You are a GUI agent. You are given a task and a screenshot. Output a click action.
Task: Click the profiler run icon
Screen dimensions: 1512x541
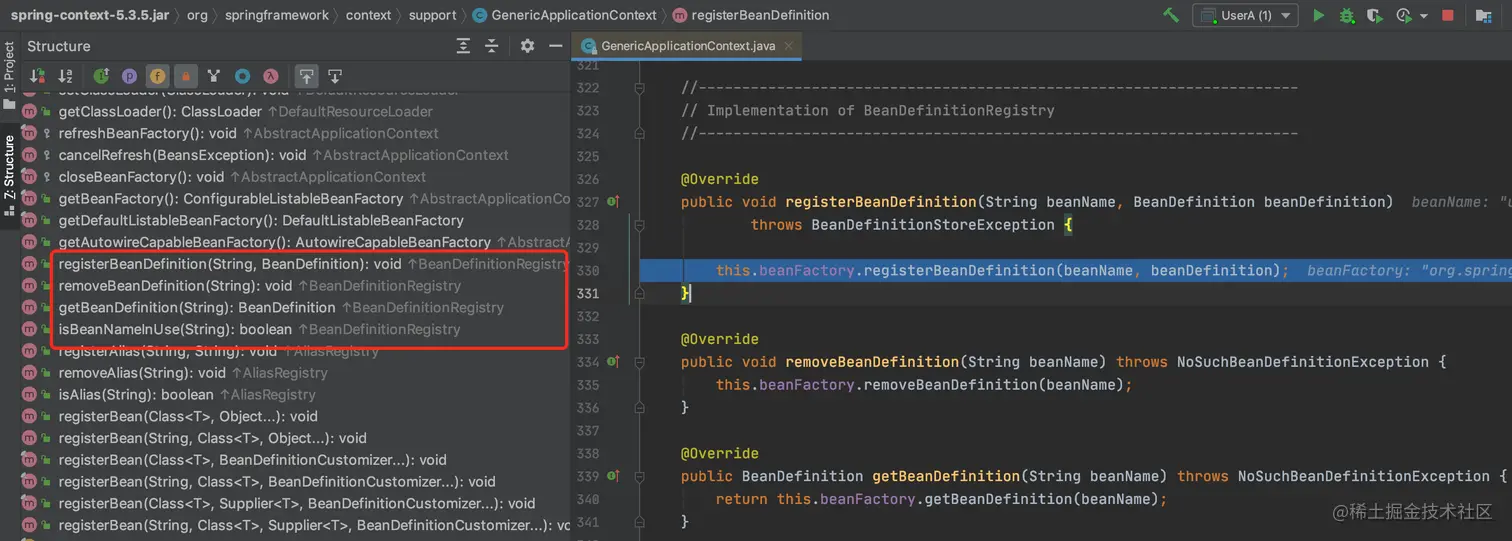click(1403, 15)
